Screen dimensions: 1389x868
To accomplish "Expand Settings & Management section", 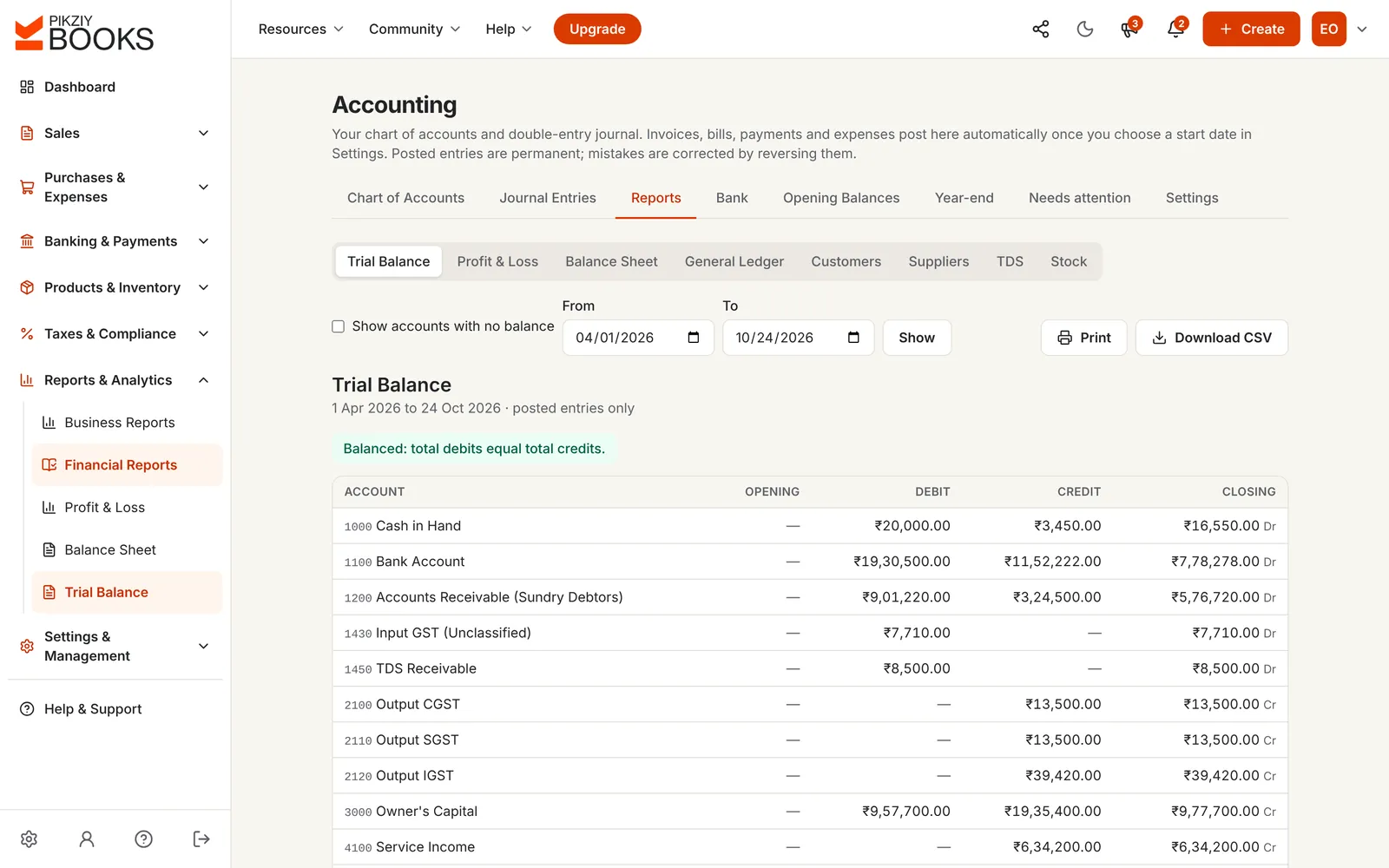I will pos(115,647).
